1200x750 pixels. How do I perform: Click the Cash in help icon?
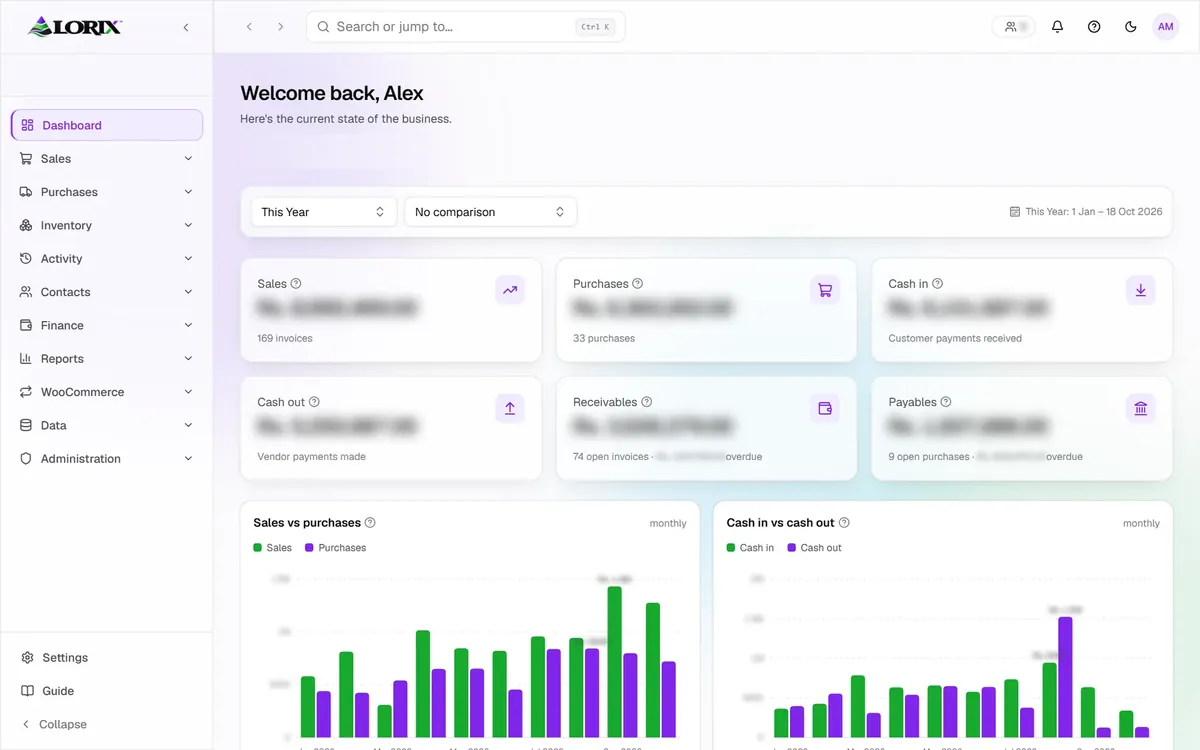(937, 284)
